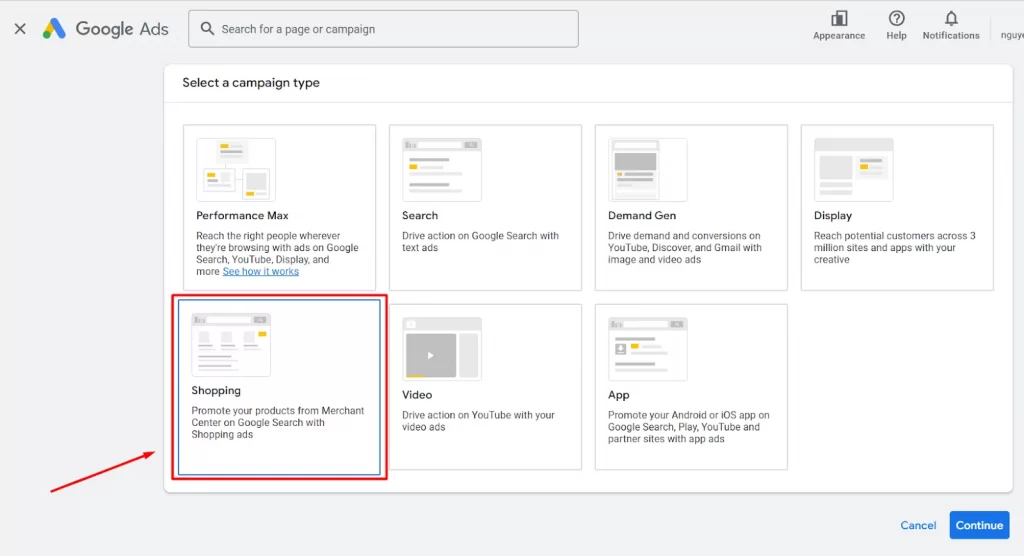
Task: Select the Shopping campaign illustration
Action: pos(231,344)
